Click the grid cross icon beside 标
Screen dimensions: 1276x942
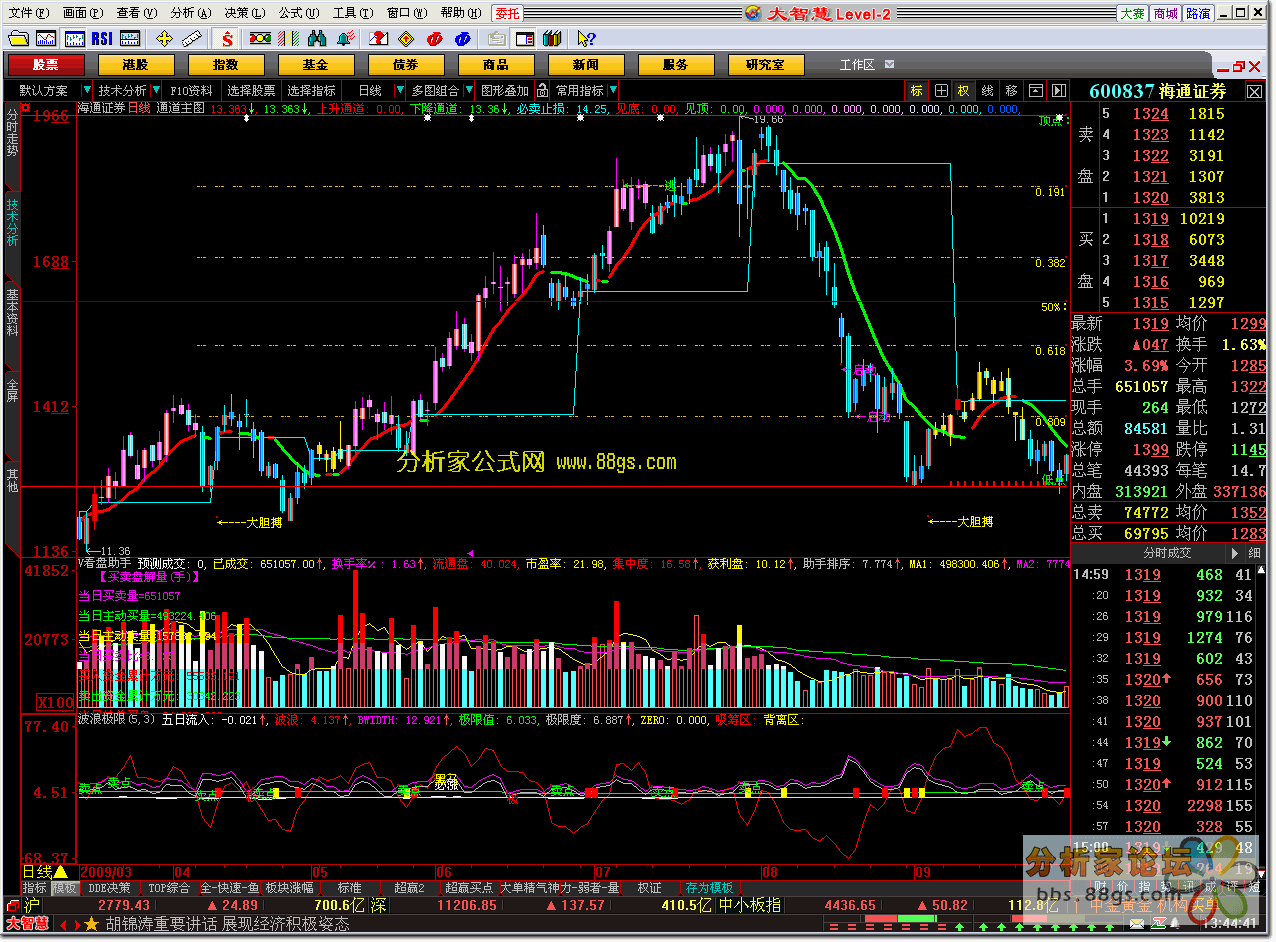[941, 90]
